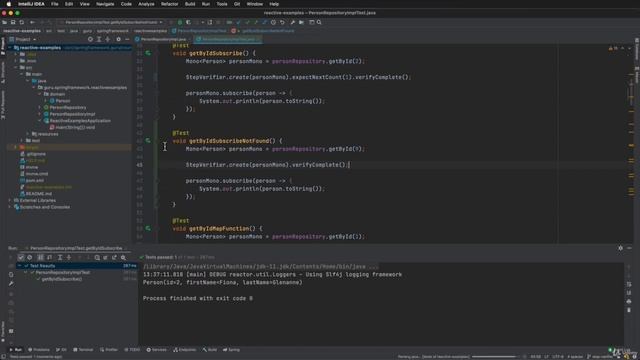Click the Save All icon in toolbar
Viewport: 640px width, 360px height.
13,22
